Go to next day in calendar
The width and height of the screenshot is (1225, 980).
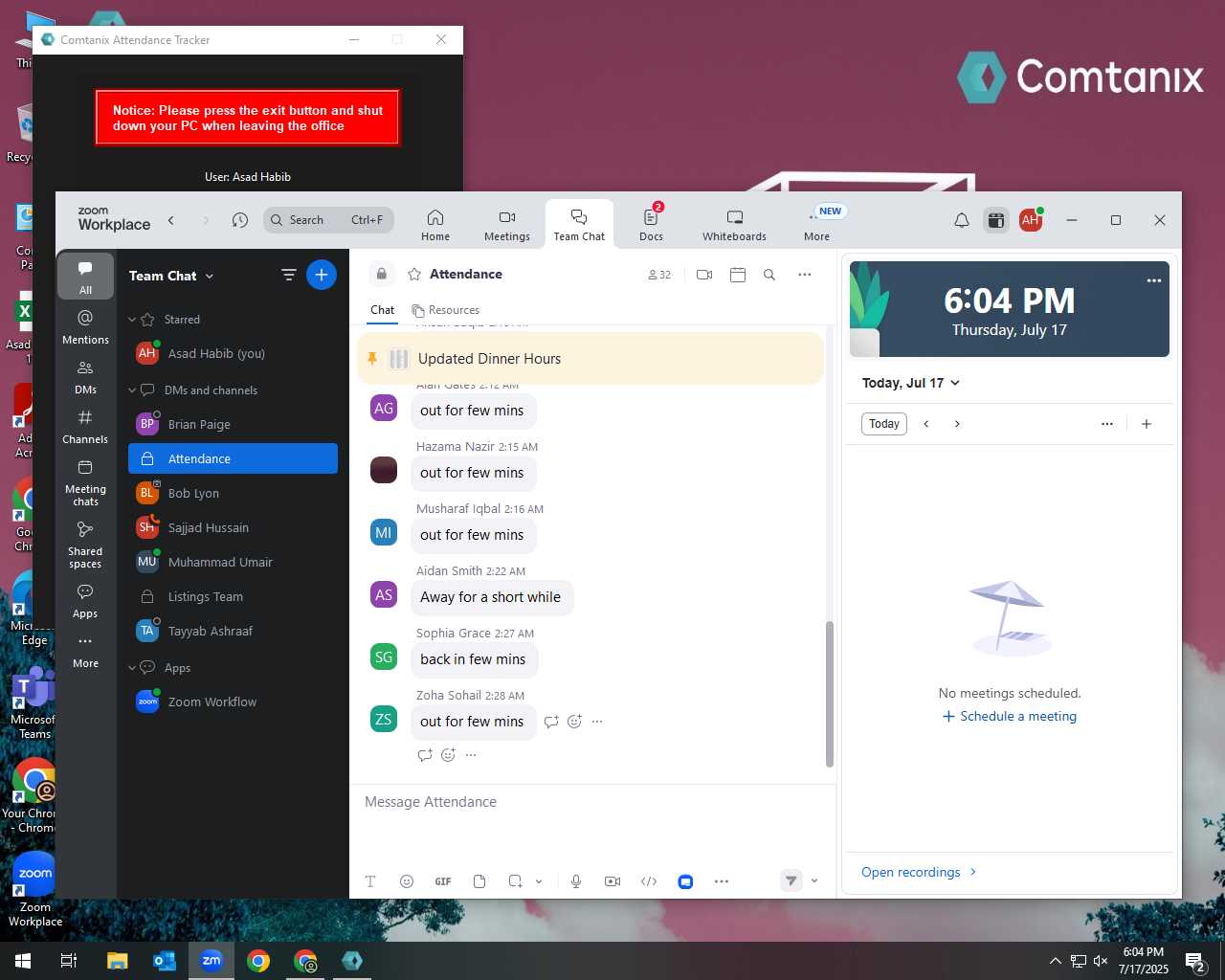[957, 424]
